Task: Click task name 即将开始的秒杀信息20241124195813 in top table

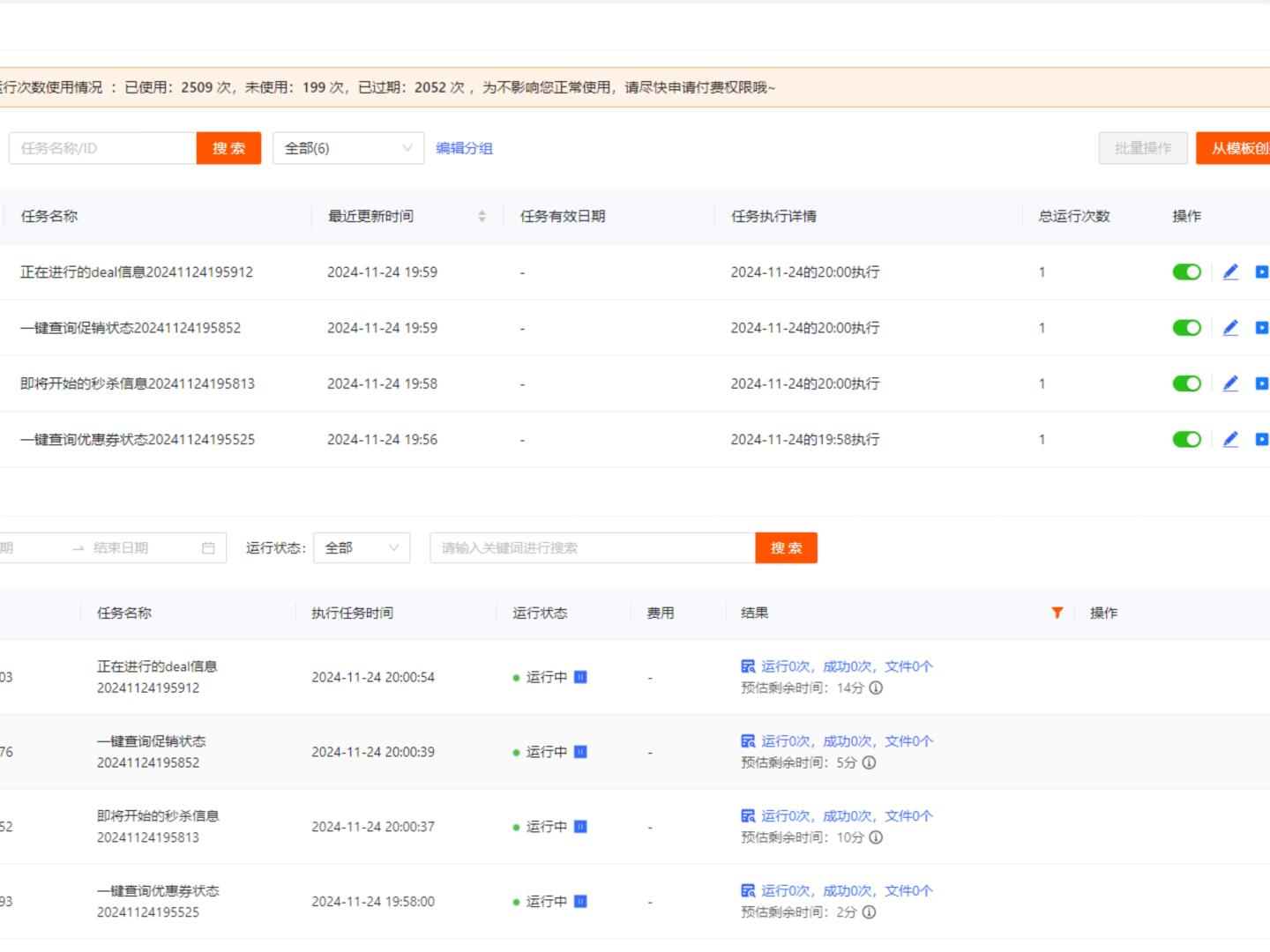Action: pos(138,383)
